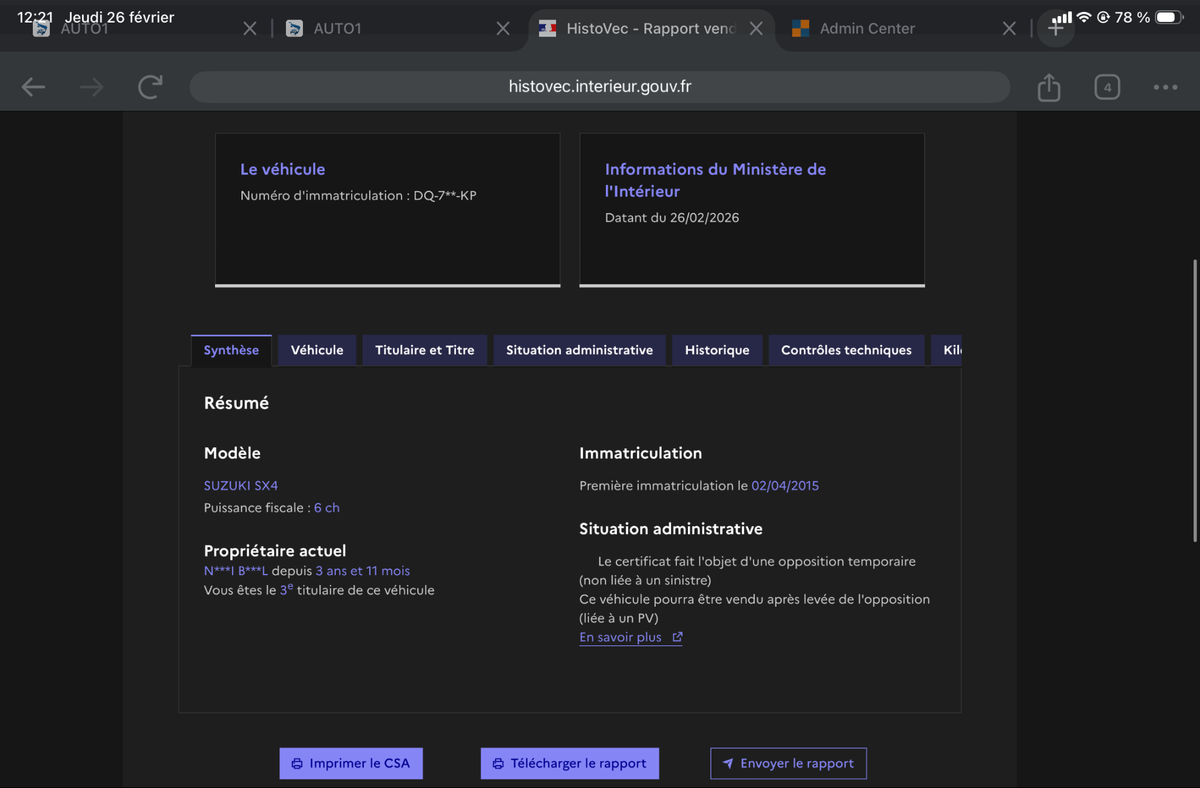
Task: Click the Imprimer le CSA button
Action: click(x=351, y=763)
